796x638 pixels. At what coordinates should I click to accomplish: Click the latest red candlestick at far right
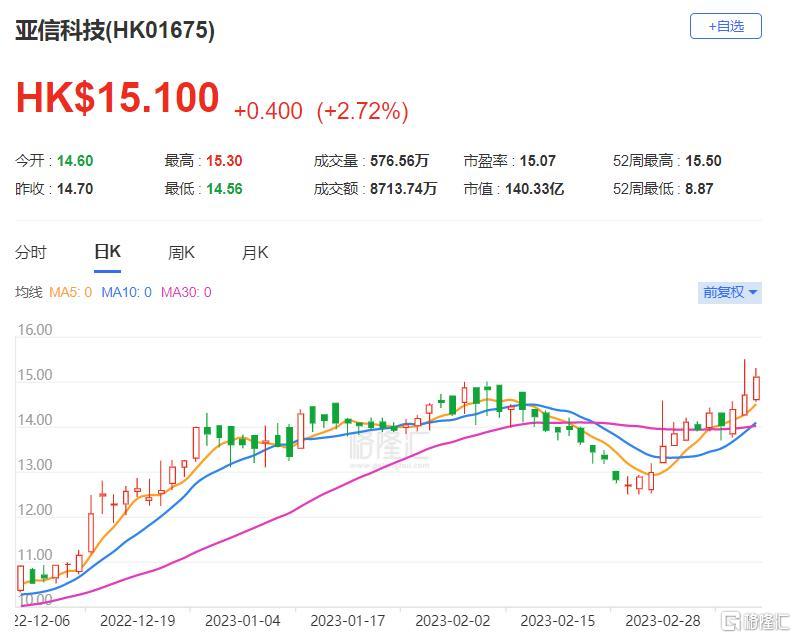(756, 388)
